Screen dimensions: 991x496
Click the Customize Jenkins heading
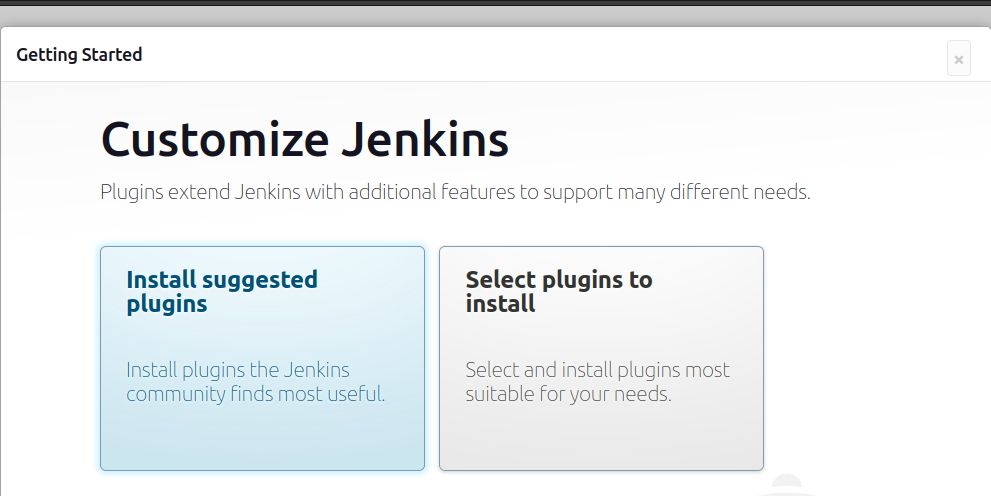[x=305, y=140]
